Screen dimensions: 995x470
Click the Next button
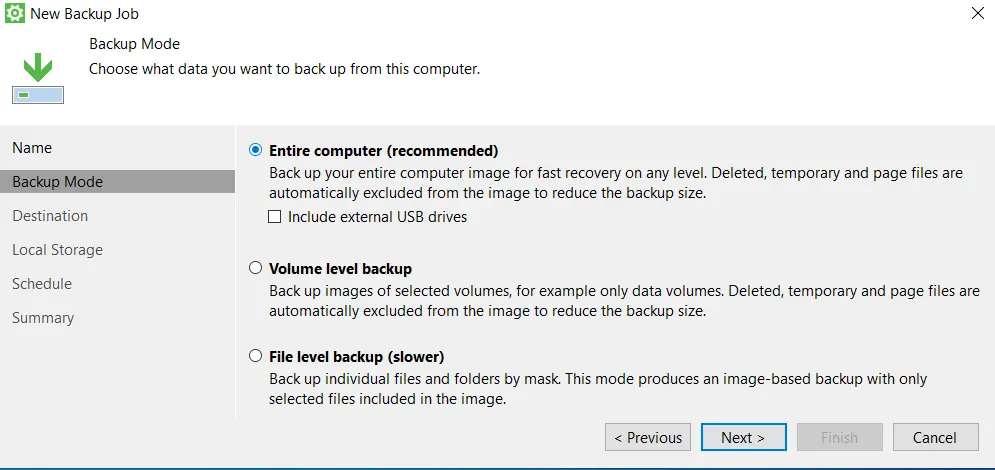744,438
